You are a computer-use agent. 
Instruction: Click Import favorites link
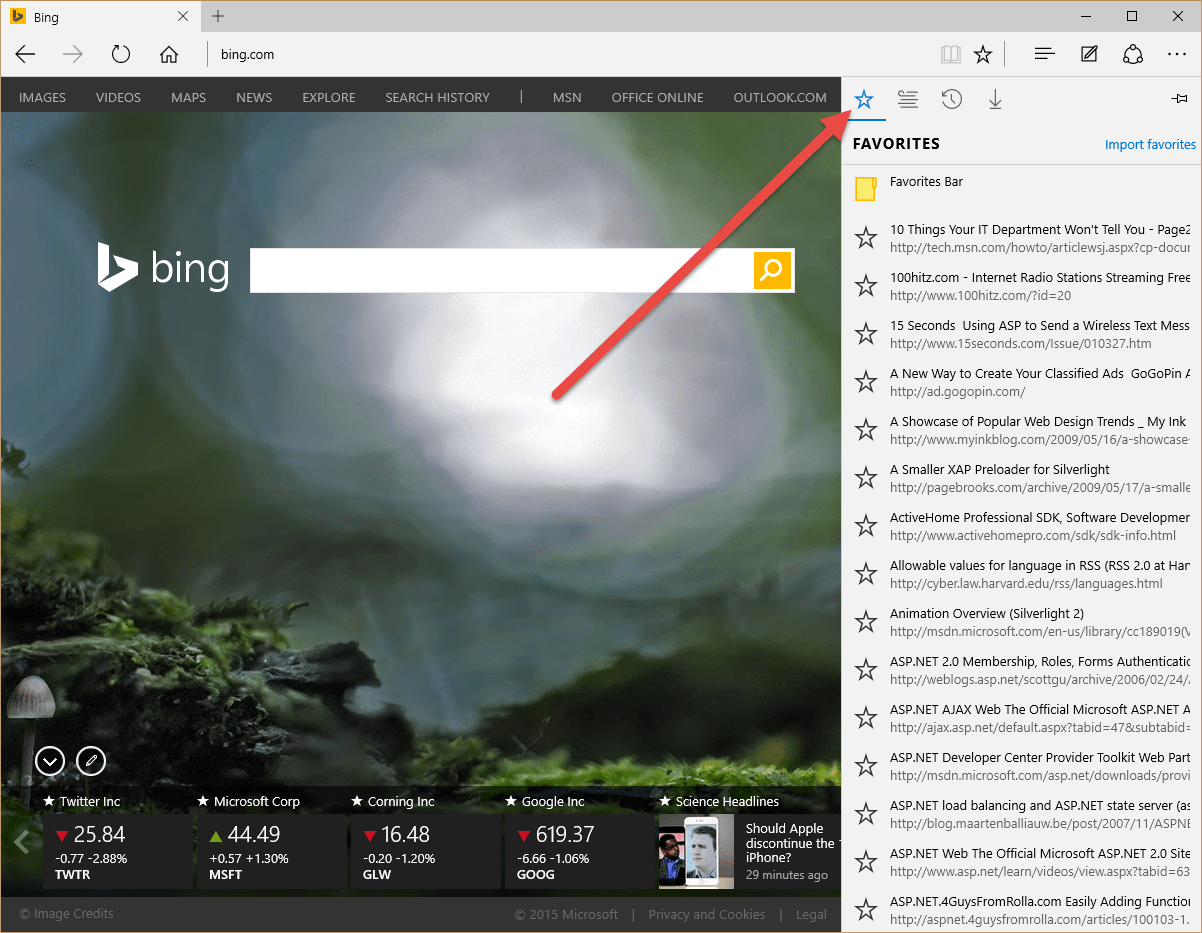pyautogui.click(x=1150, y=145)
